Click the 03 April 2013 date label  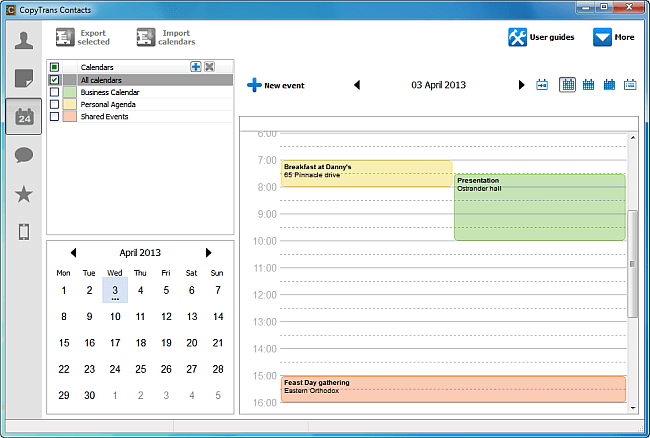438,85
